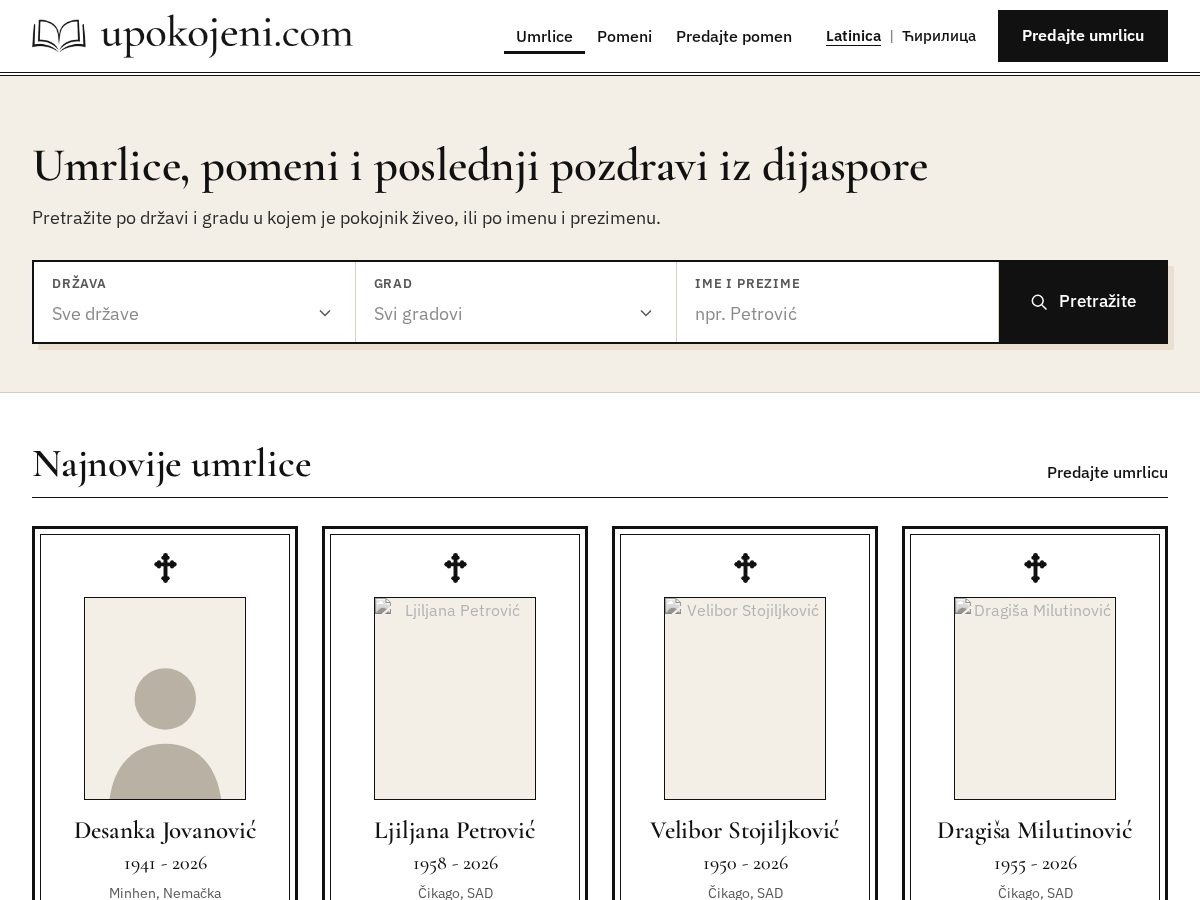This screenshot has height=900, width=1200.
Task: Click the upokojeni.com site title
Action: 227,35
